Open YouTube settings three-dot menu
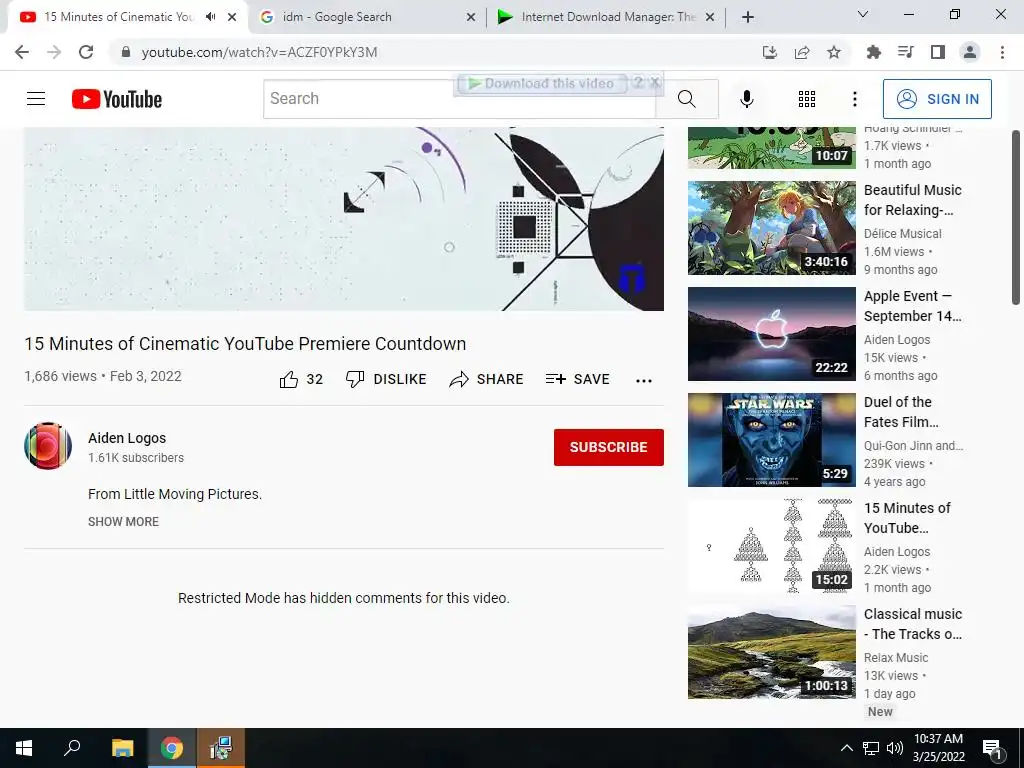The image size is (1024, 768). tap(854, 99)
